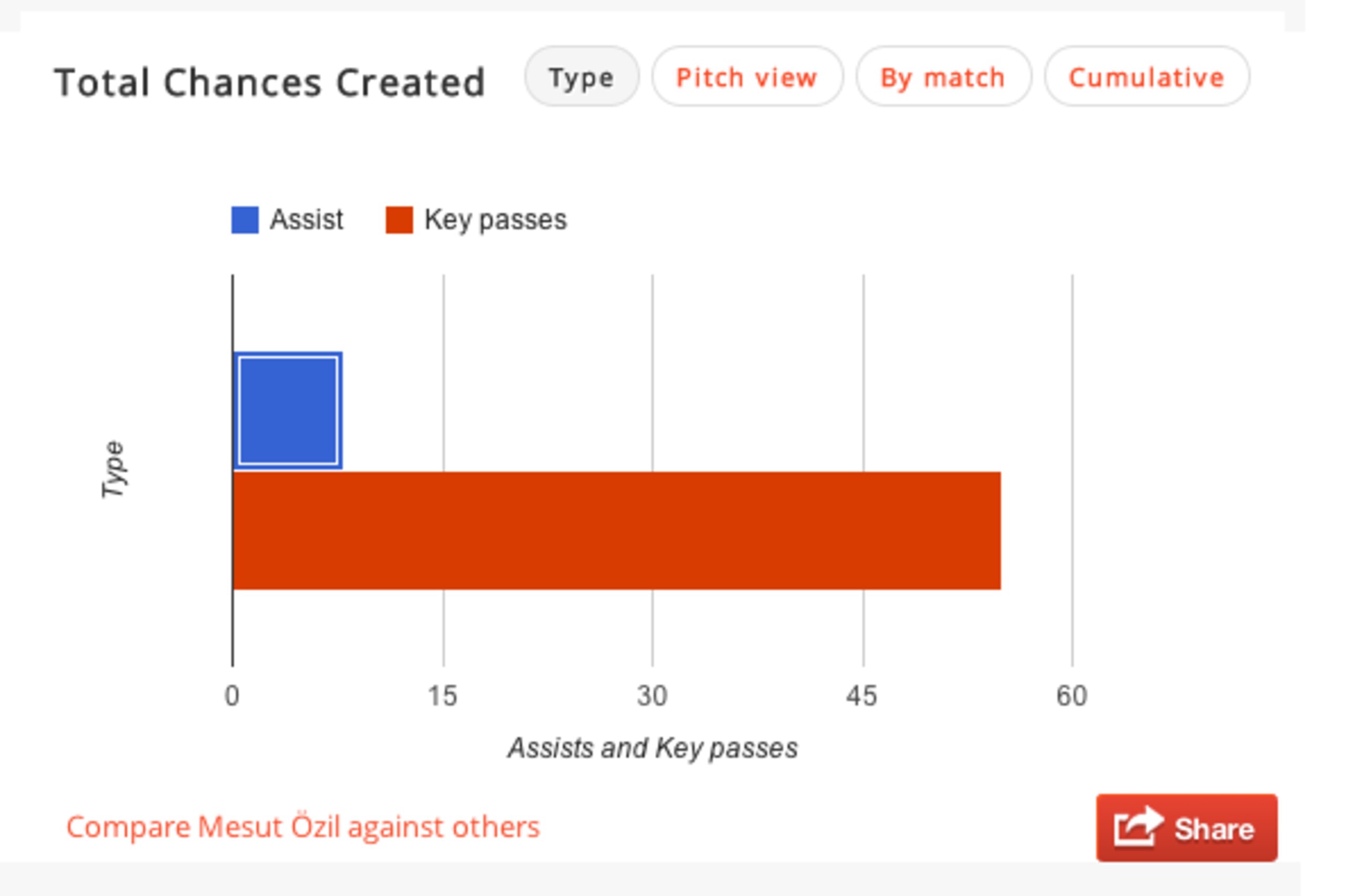Click the Total Chances Created heading
The image size is (1346, 896).
click(270, 83)
